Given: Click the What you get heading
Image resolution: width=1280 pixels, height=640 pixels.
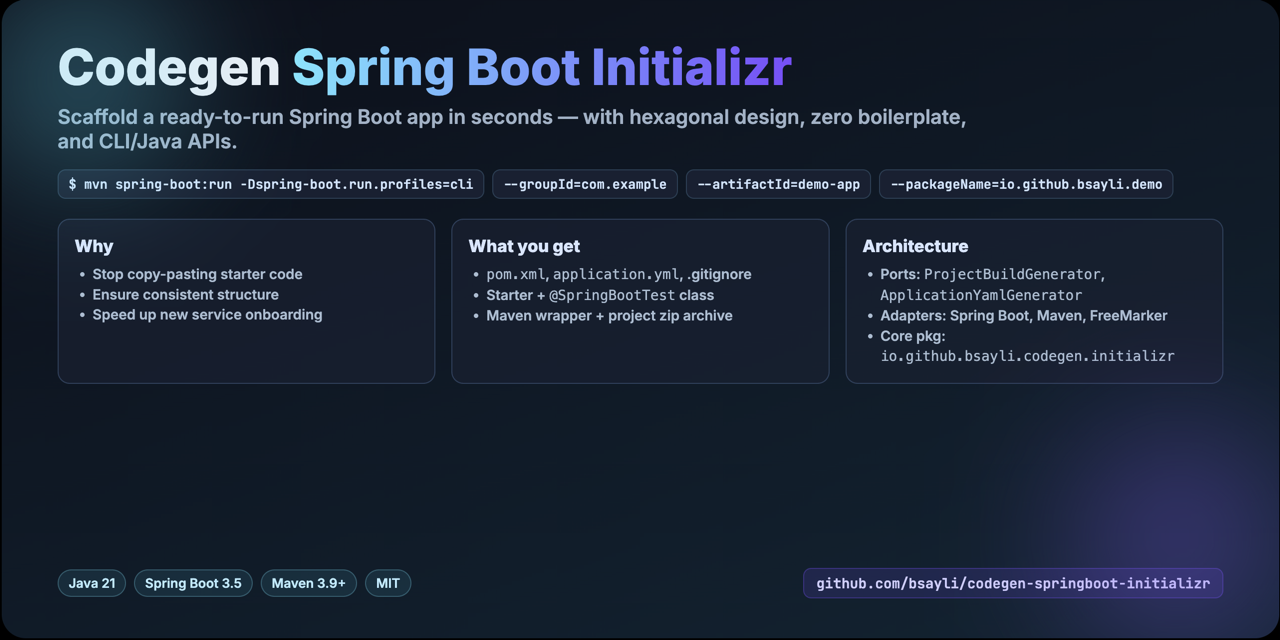Looking at the screenshot, I should click(x=524, y=246).
